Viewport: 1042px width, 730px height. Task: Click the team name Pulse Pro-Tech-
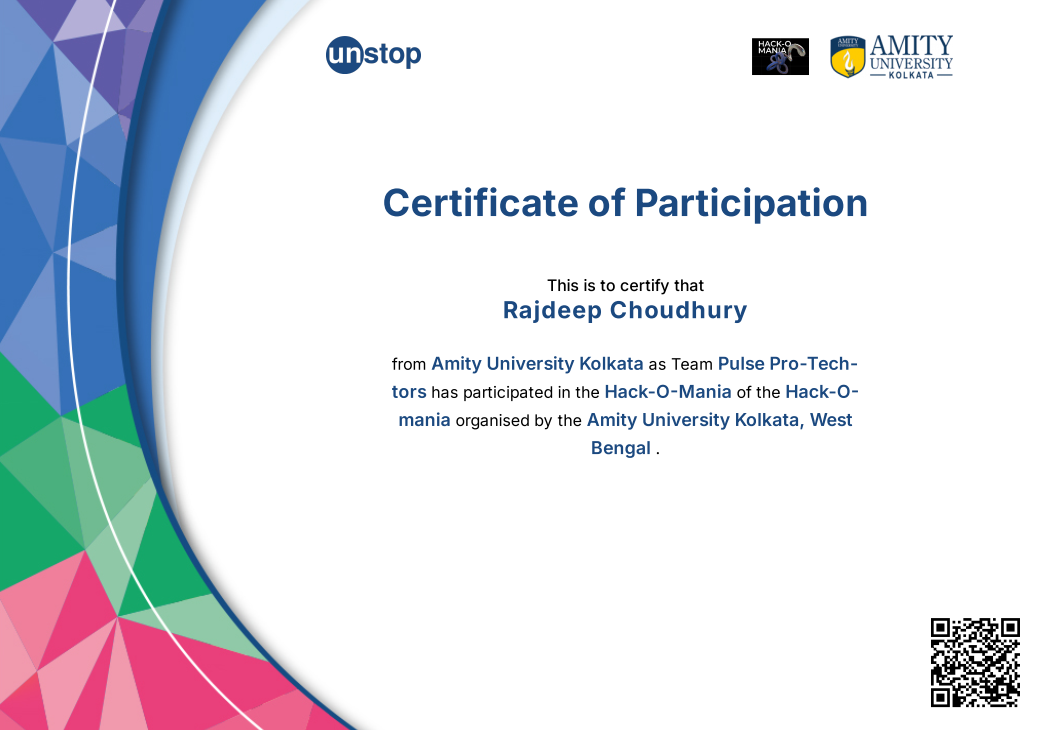(788, 364)
